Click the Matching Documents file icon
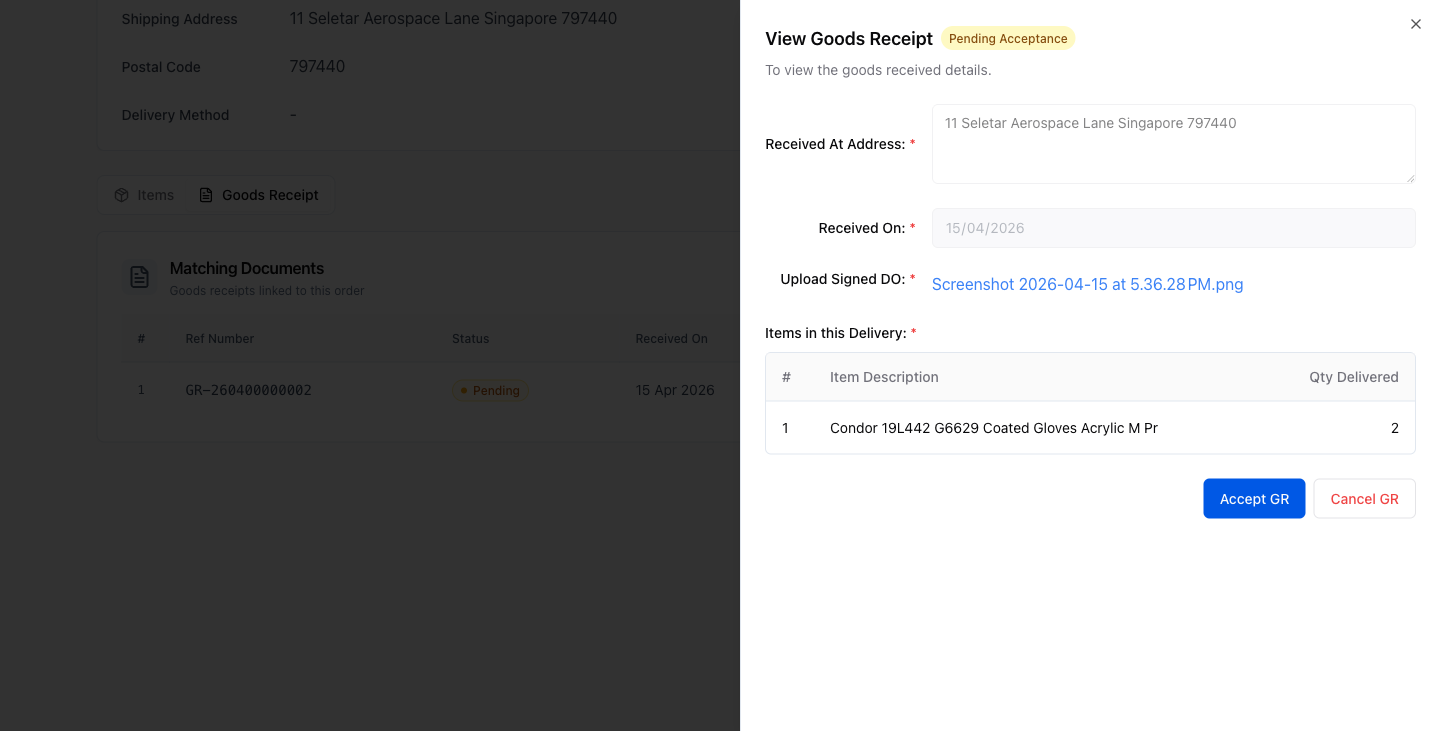The image size is (1440, 731). tap(139, 277)
